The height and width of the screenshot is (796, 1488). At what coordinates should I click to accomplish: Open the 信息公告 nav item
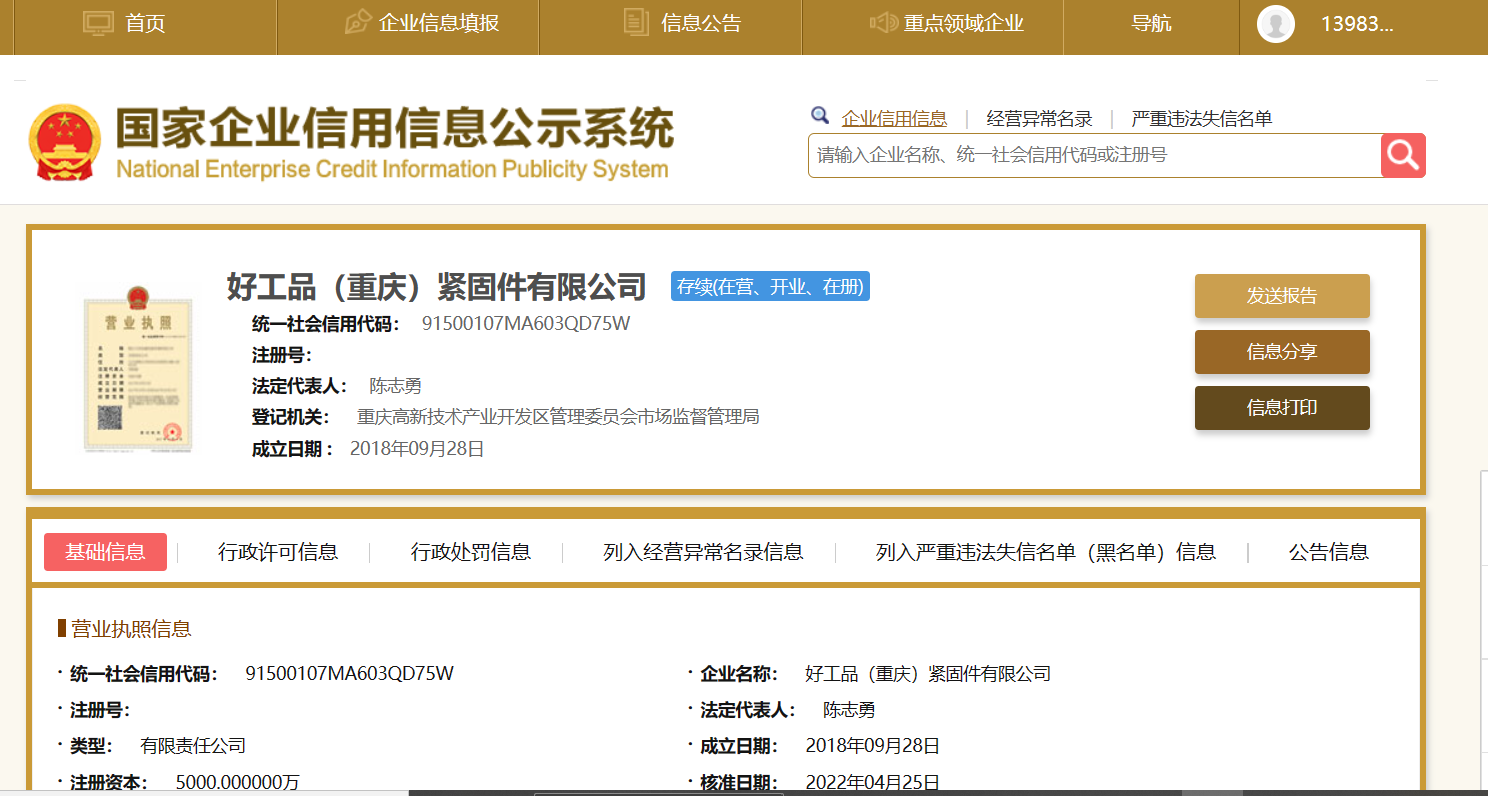(701, 23)
